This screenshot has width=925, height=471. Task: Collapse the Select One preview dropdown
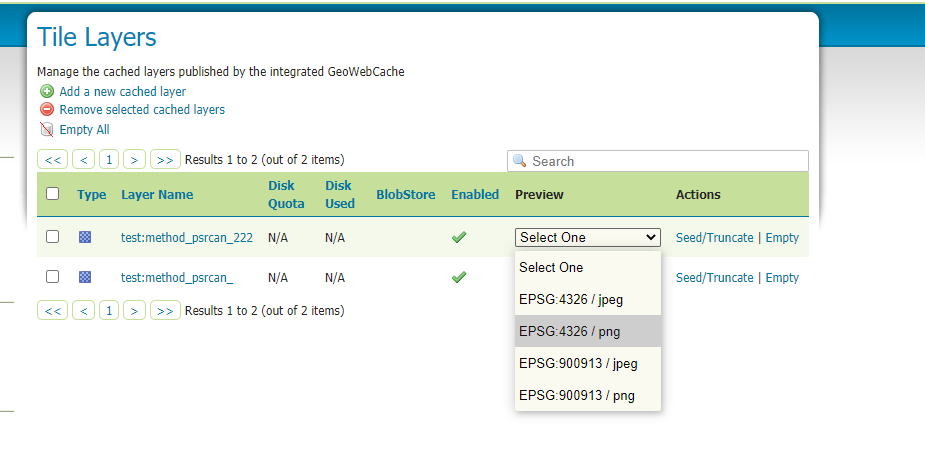[x=588, y=237]
